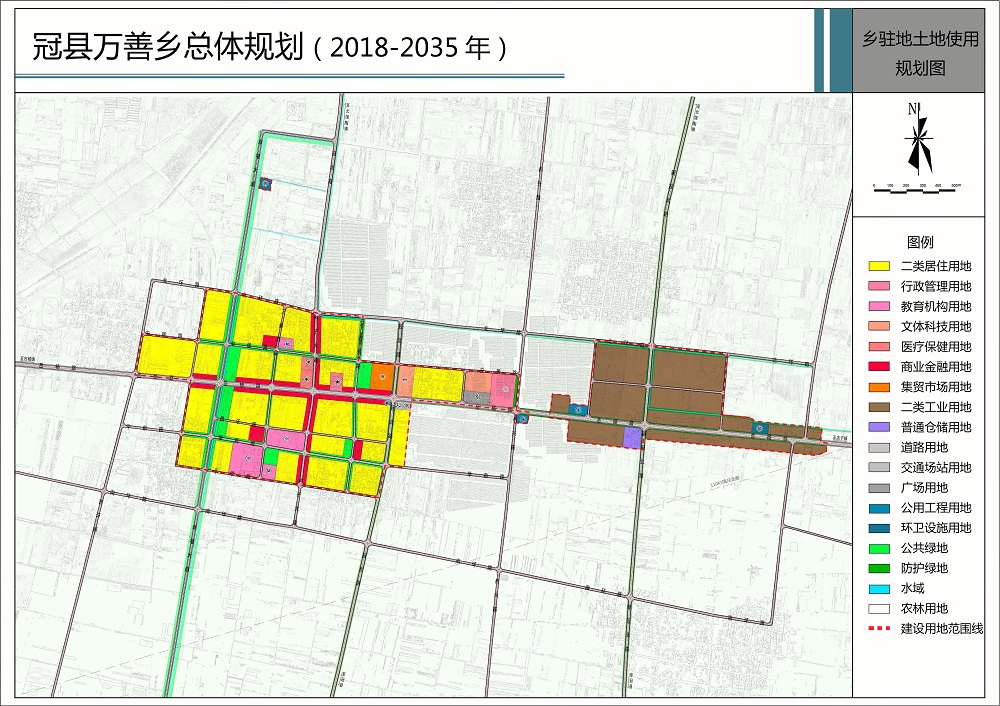
Task: Pick the purple 普通仓储用地 legend swatch
Action: [879, 427]
